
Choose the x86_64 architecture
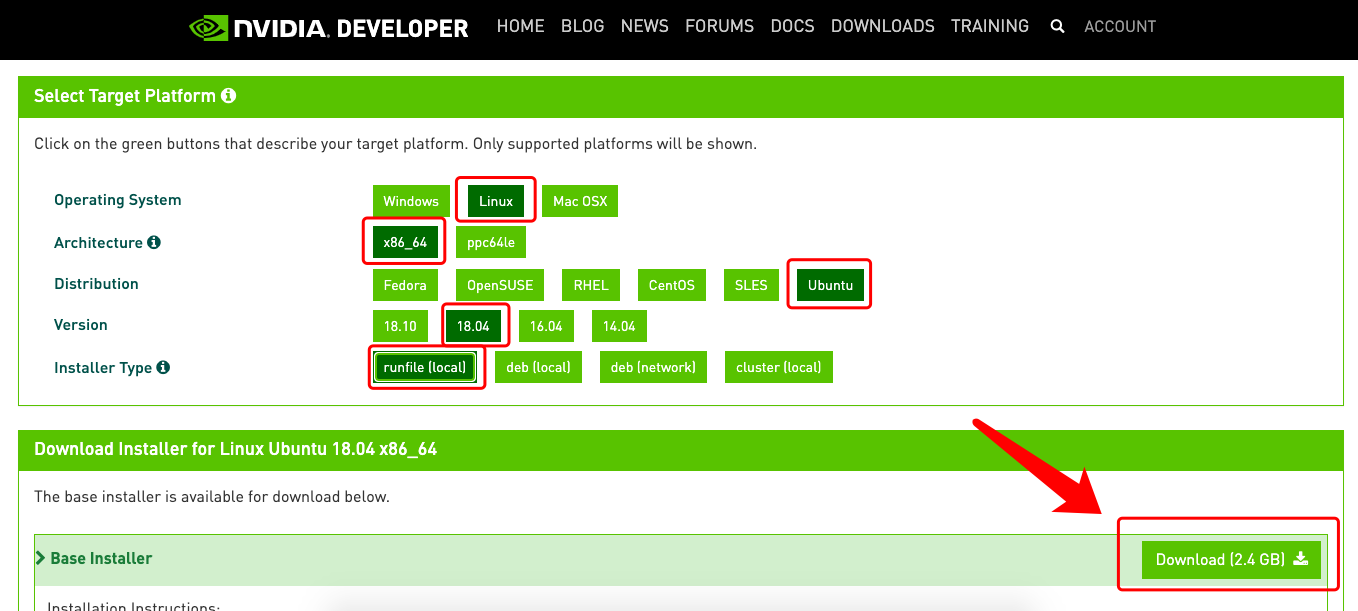pos(405,242)
